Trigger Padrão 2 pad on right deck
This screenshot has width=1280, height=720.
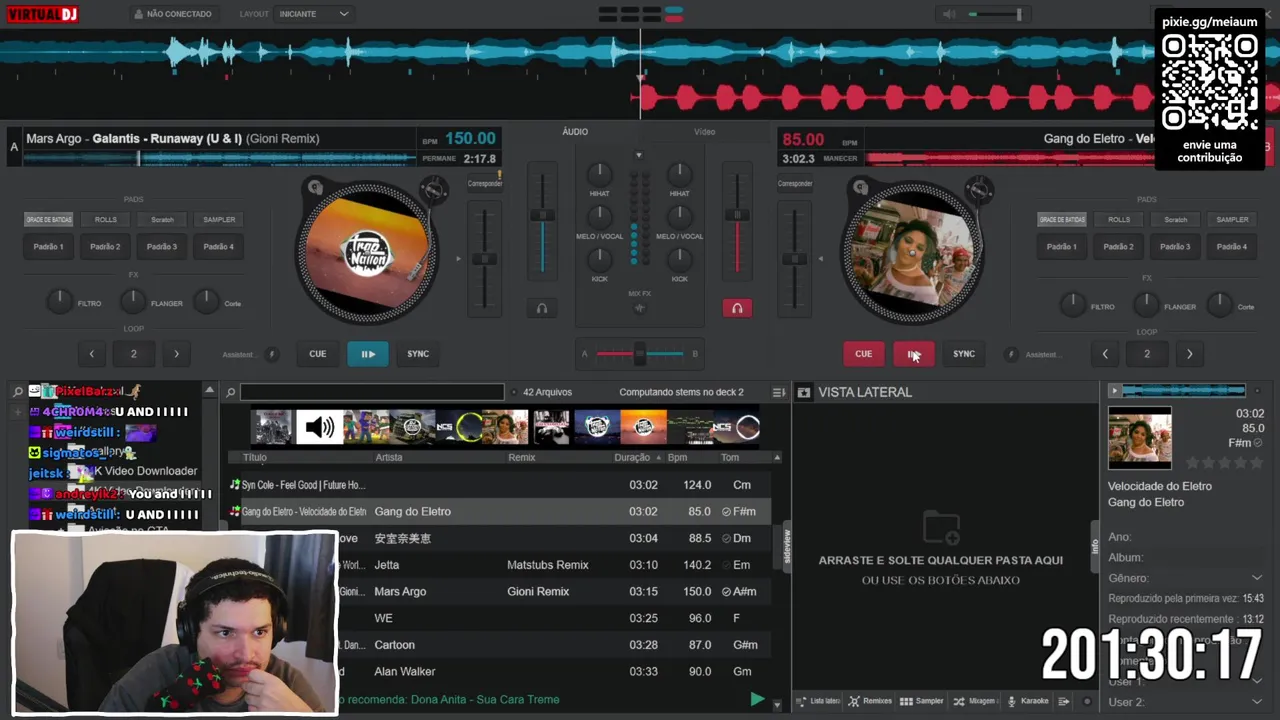pos(1118,246)
